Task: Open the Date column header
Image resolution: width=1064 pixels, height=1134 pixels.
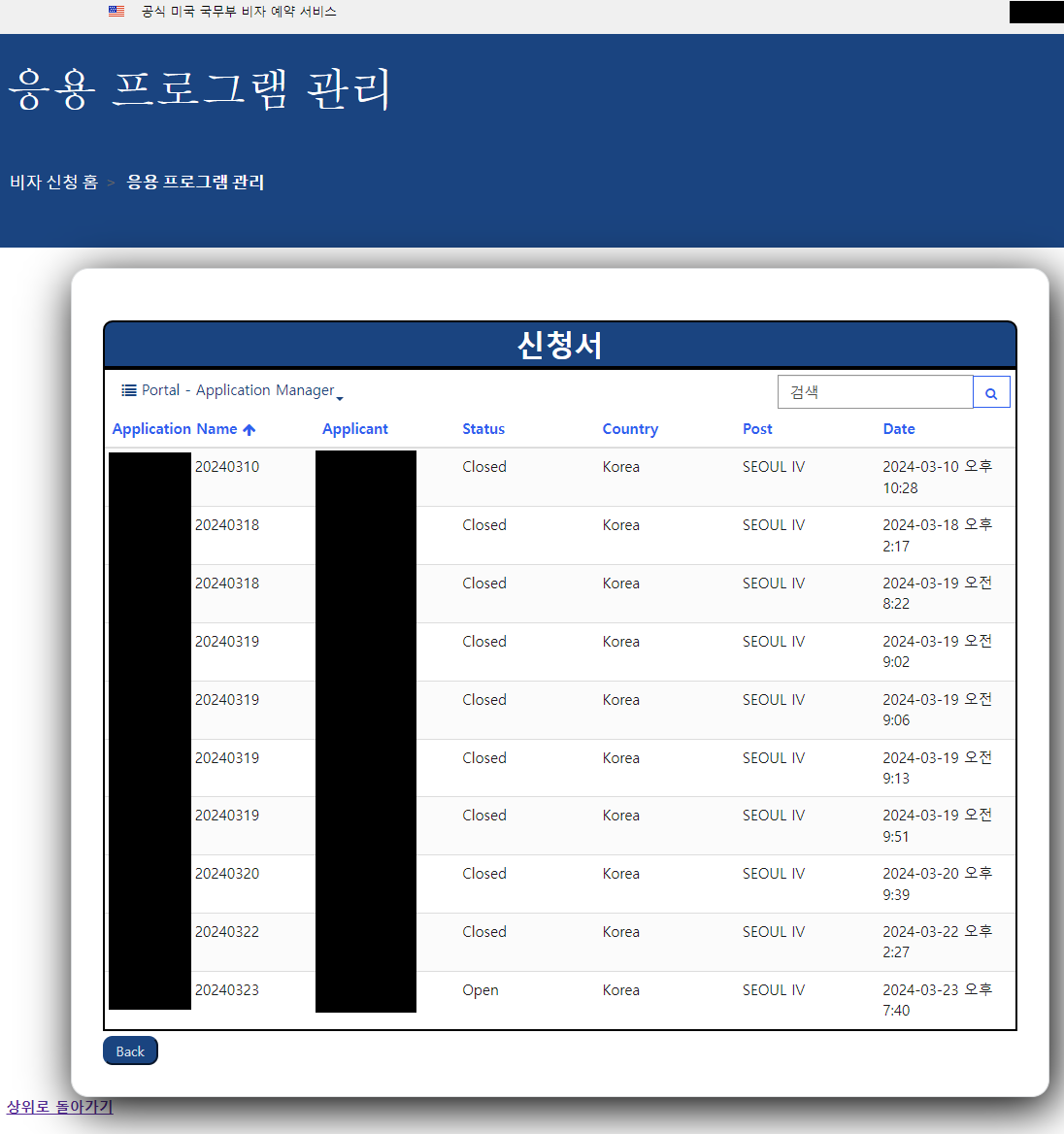Action: [898, 428]
